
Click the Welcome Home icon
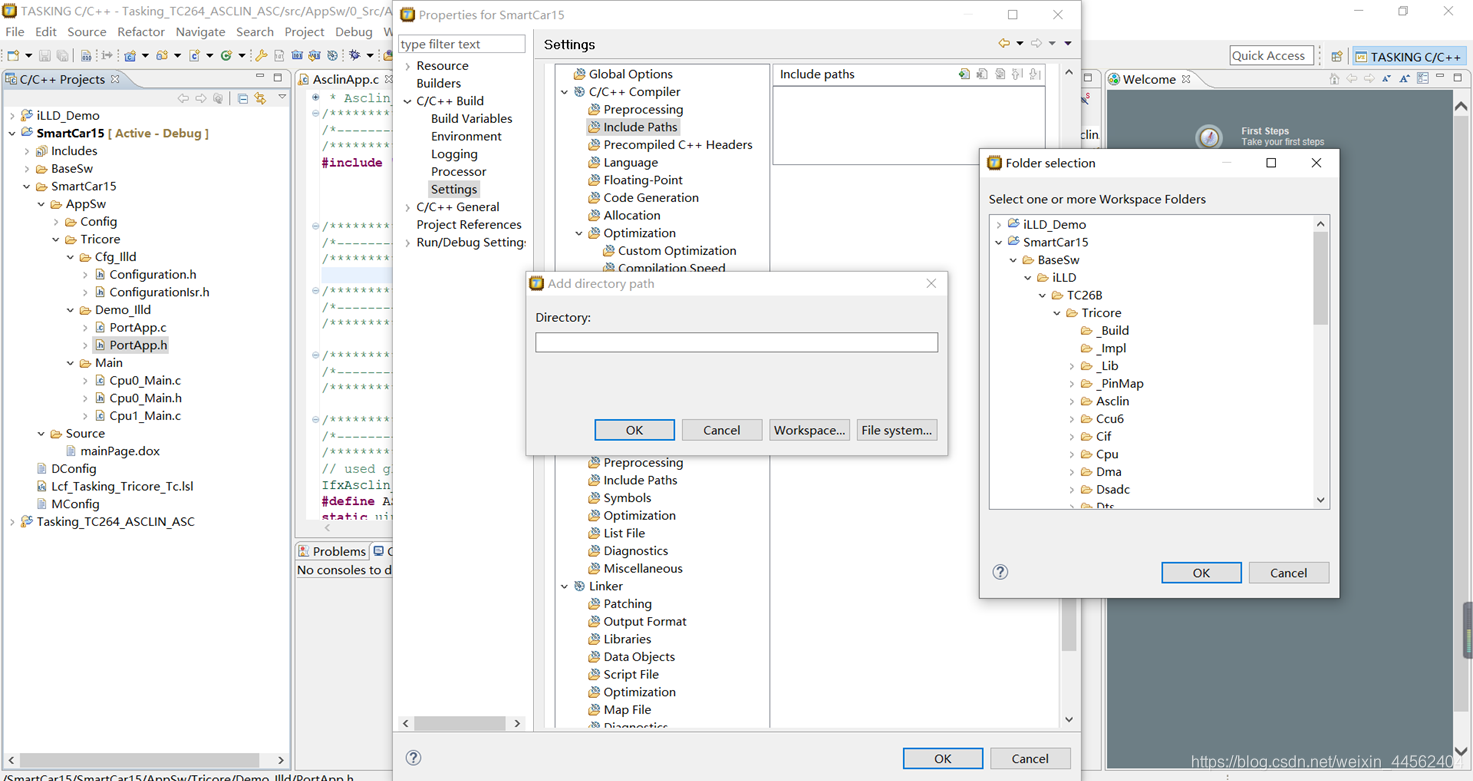(x=1334, y=79)
